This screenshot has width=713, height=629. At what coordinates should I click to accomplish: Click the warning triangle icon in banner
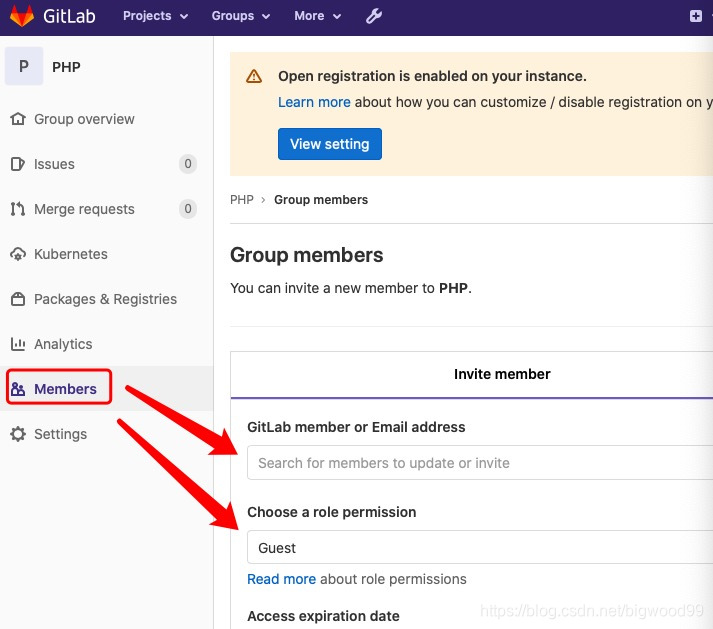pos(254,76)
